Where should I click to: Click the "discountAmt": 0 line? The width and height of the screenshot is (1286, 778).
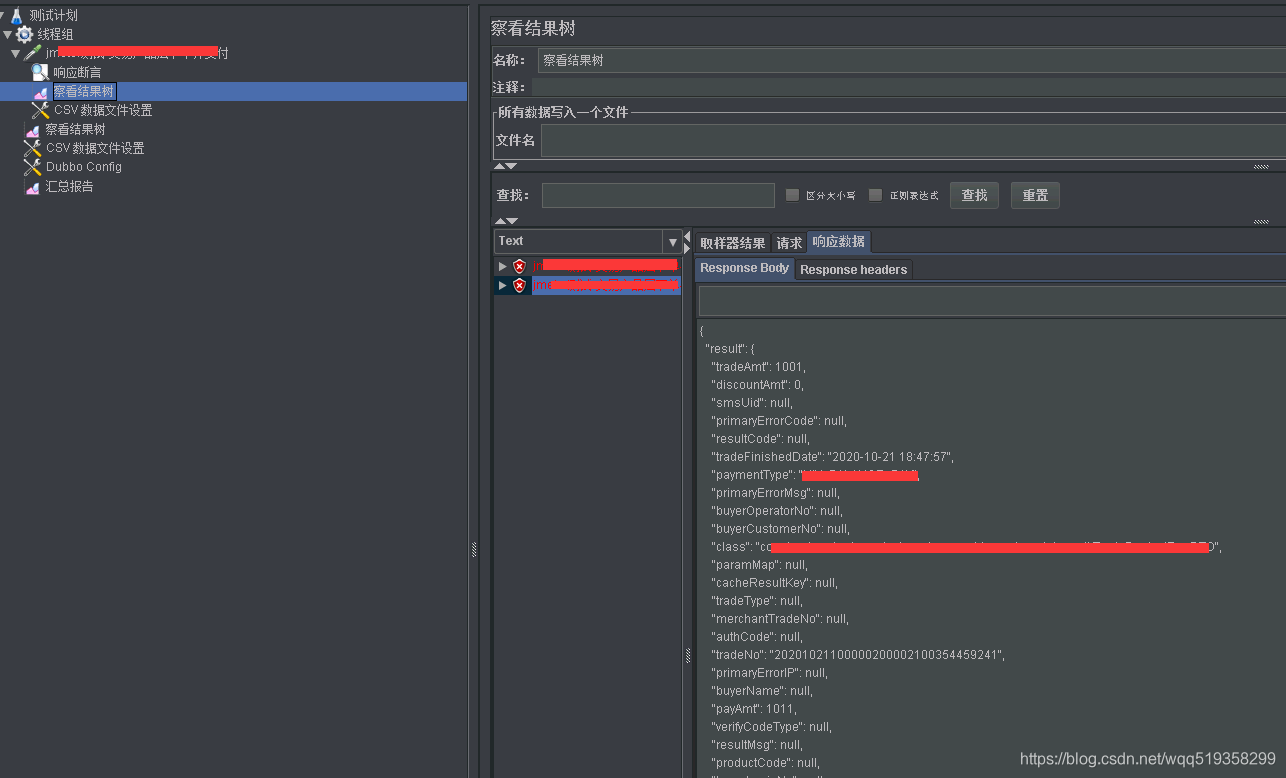[x=757, y=385]
